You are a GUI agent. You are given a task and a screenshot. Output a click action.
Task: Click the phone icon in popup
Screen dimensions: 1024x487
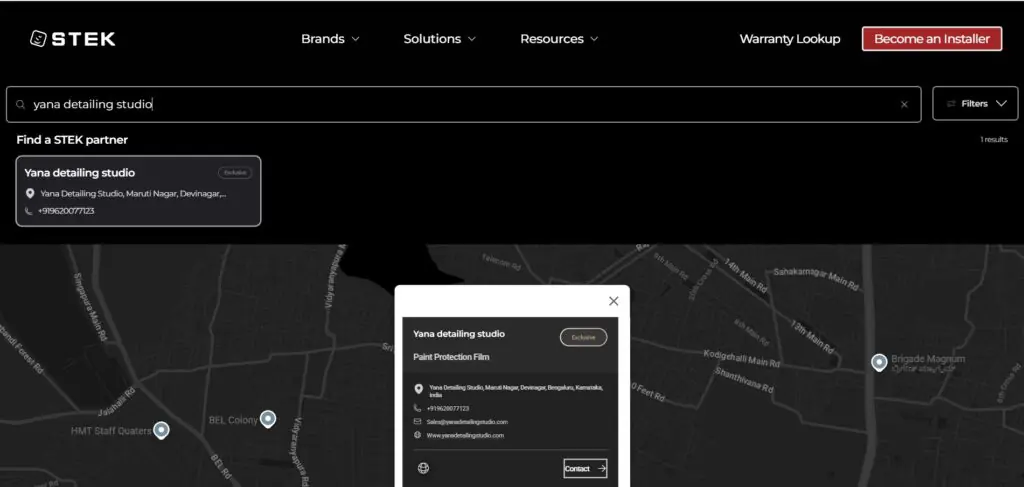pyautogui.click(x=418, y=408)
